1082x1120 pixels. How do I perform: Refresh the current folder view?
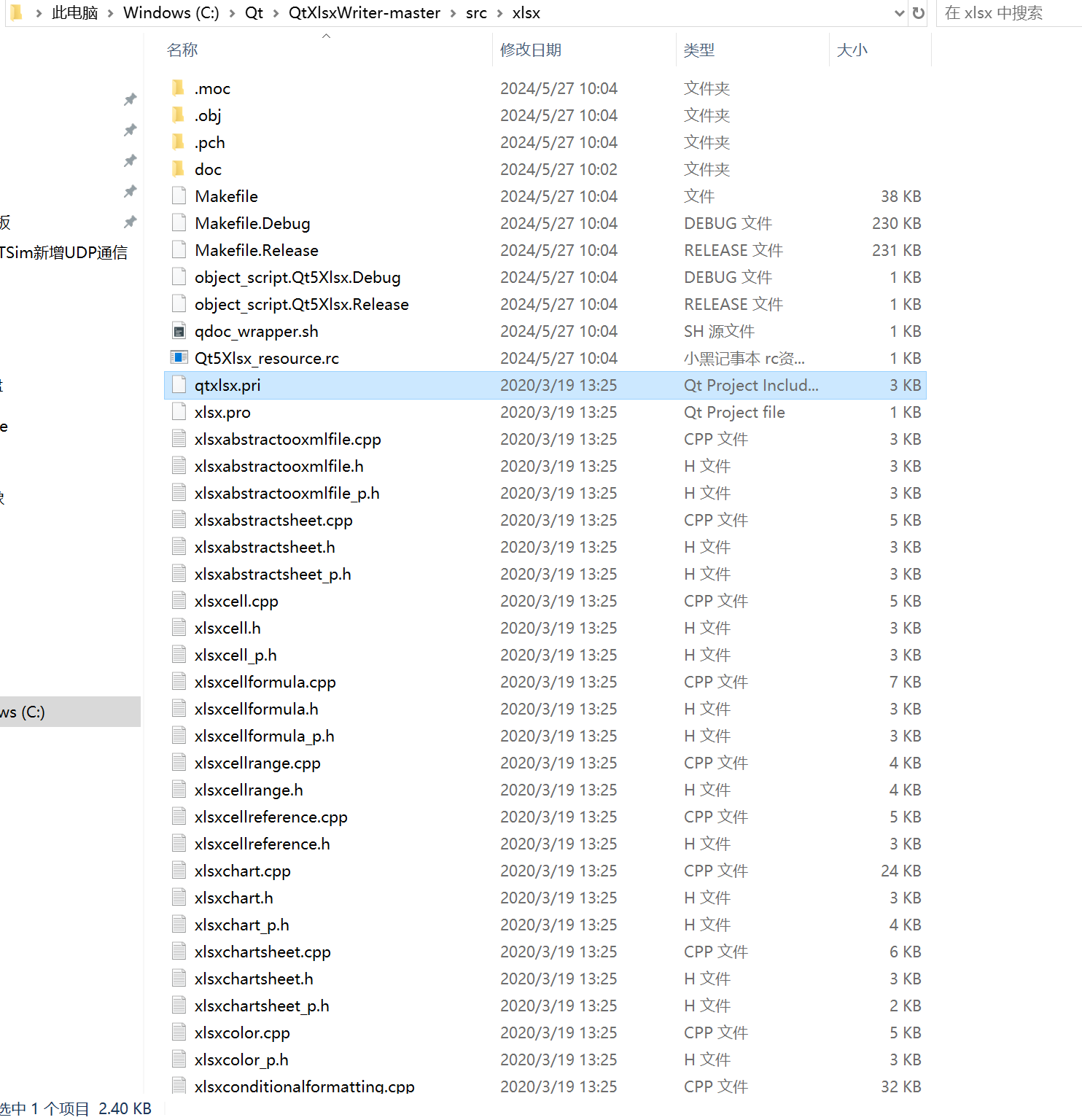[x=919, y=13]
